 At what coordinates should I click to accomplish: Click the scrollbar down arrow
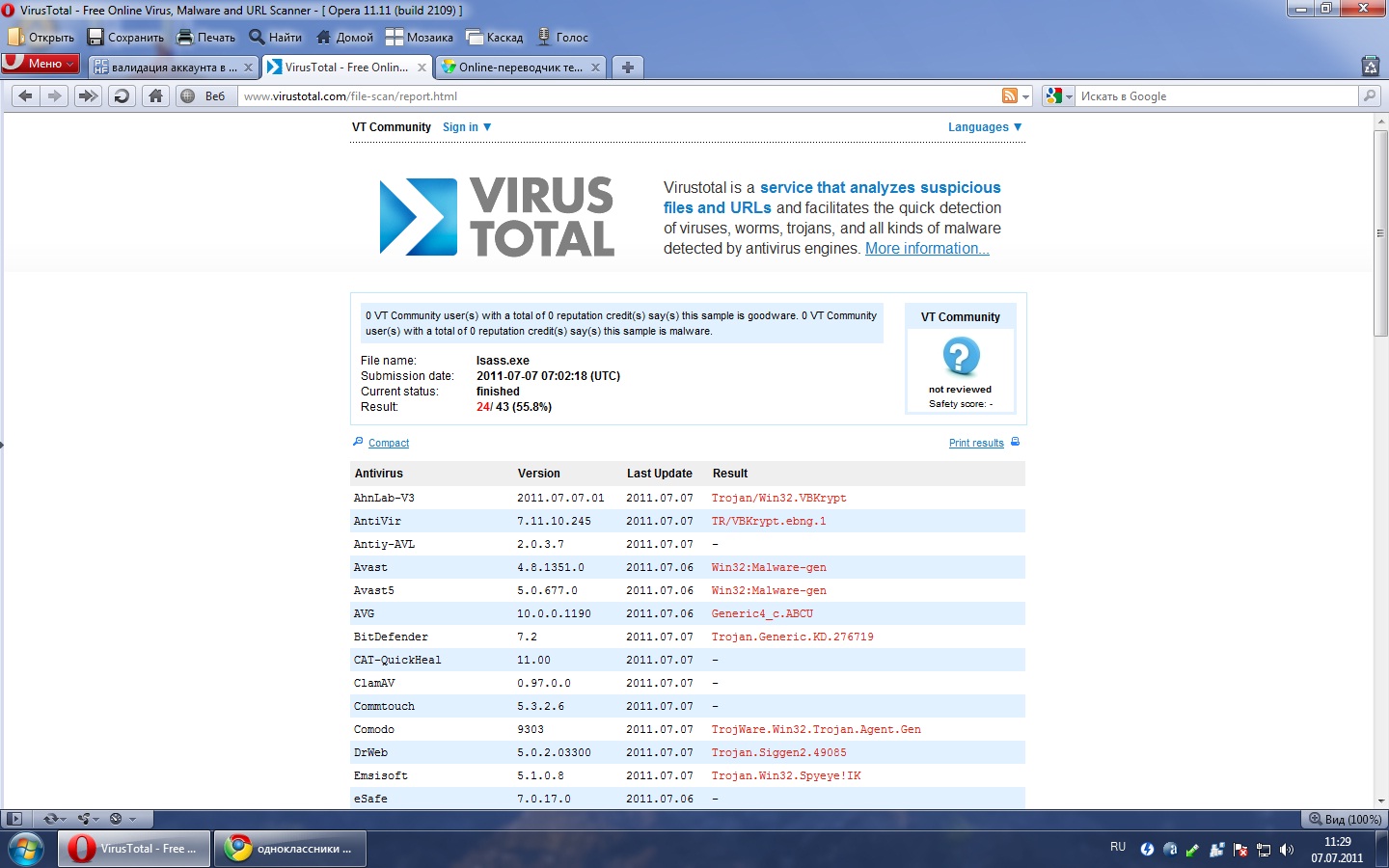[1380, 800]
